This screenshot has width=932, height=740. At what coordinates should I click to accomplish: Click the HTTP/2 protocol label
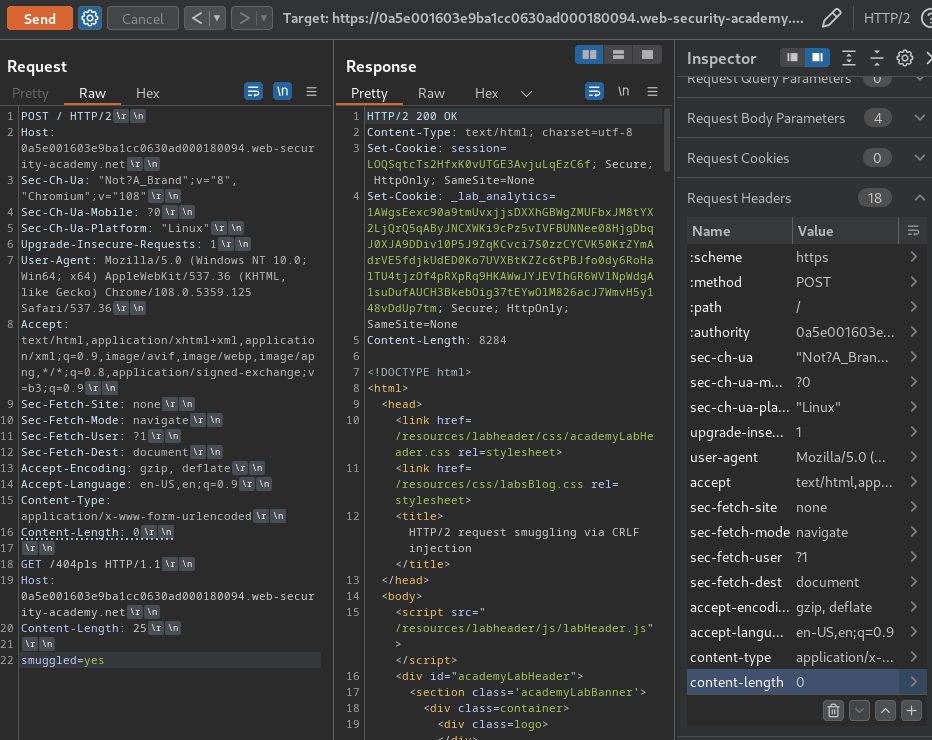tap(886, 18)
